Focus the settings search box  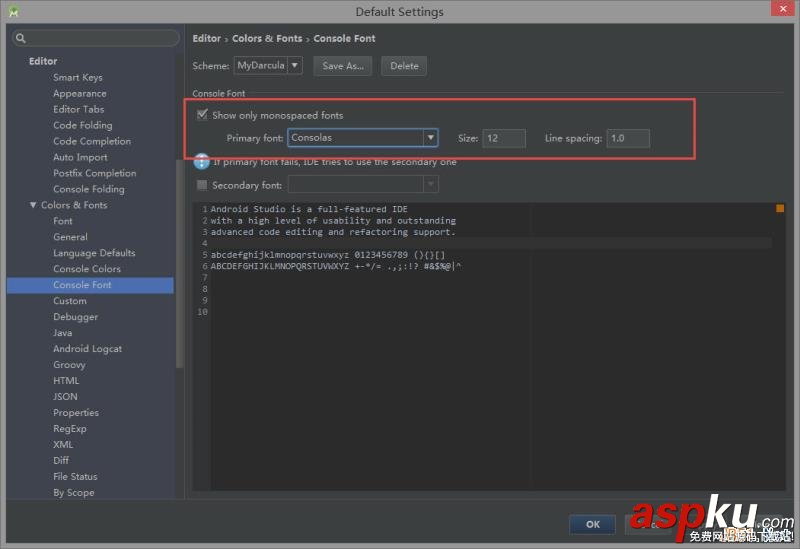pyautogui.click(x=96, y=38)
